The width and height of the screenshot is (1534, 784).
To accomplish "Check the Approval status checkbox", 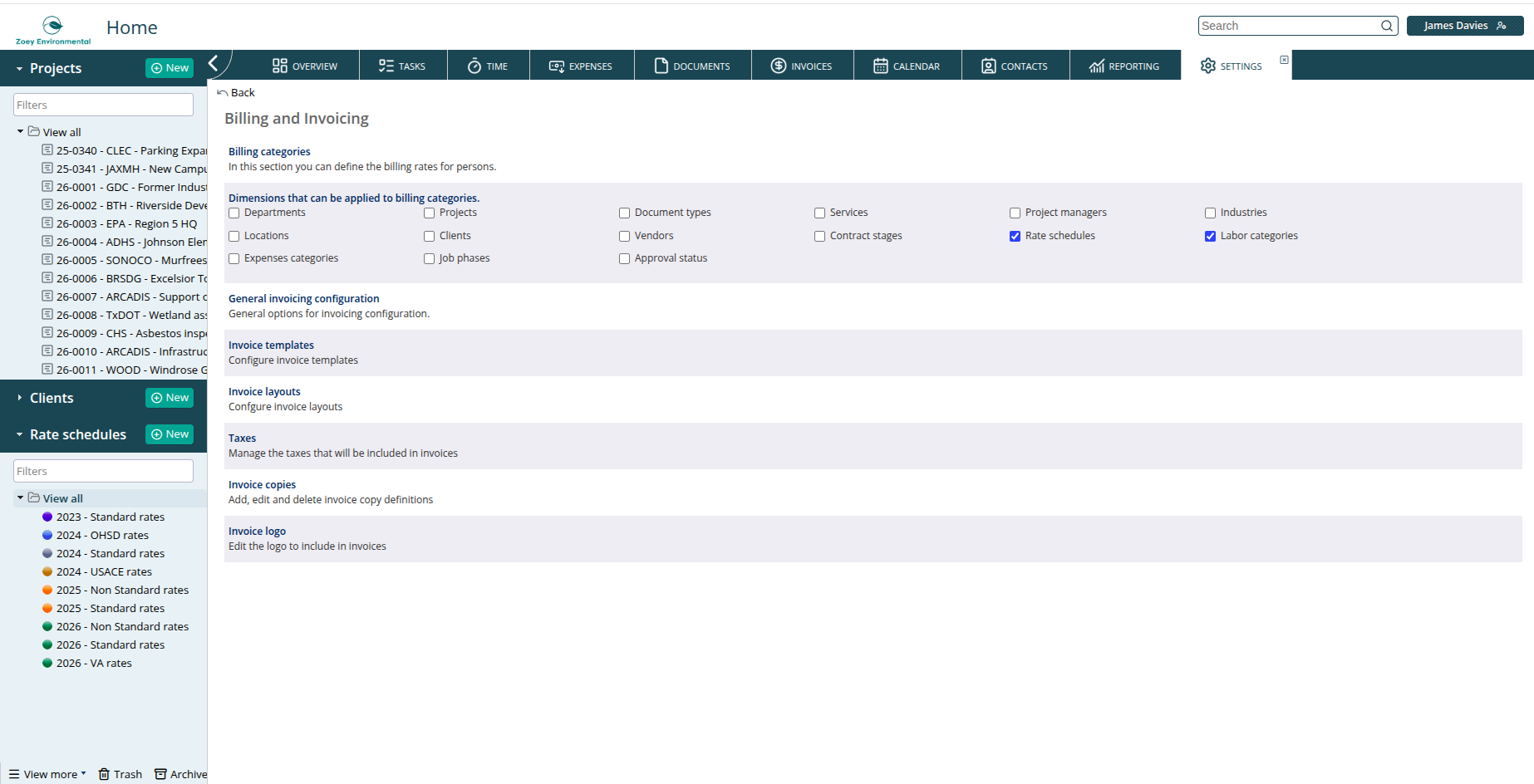I will point(625,259).
